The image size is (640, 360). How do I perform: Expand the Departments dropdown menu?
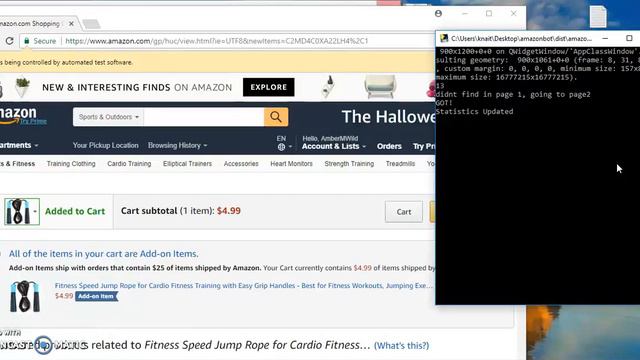pyautogui.click(x=19, y=145)
